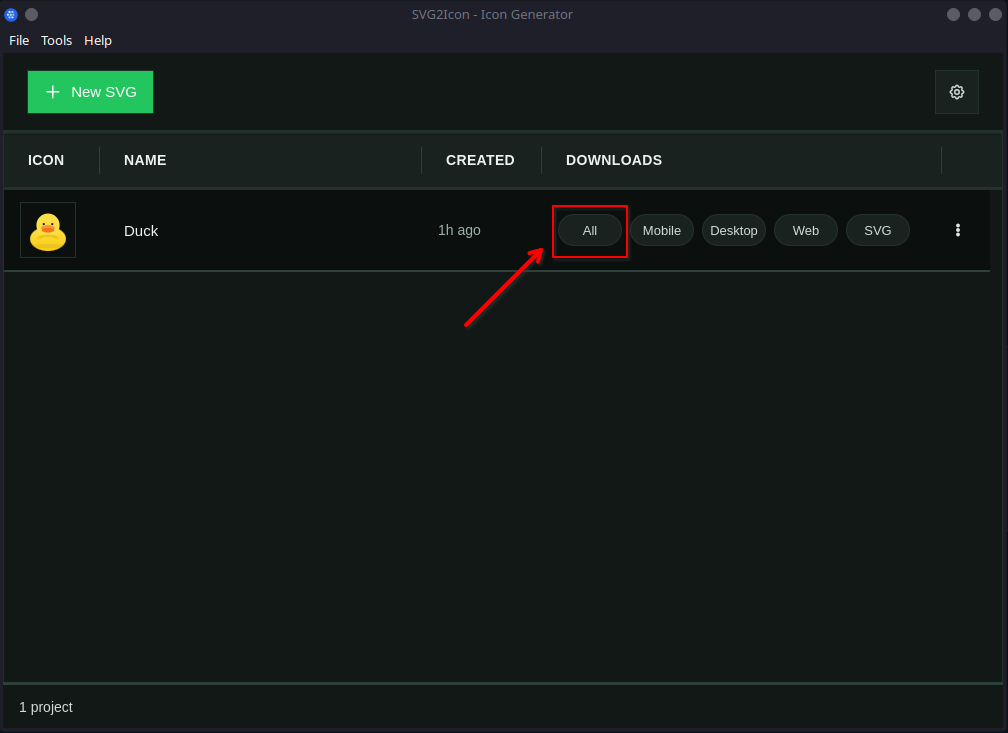The width and height of the screenshot is (1008, 733).
Task: Download All icon formats for Duck
Action: click(590, 230)
